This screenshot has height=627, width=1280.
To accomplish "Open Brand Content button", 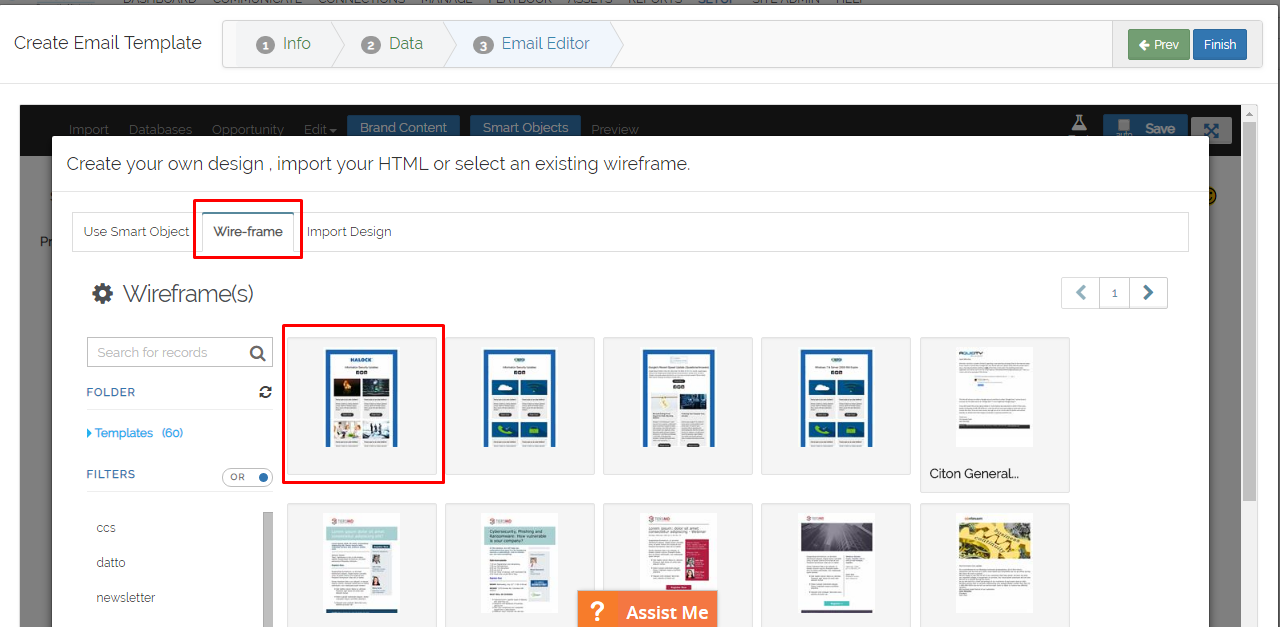I will [x=403, y=127].
